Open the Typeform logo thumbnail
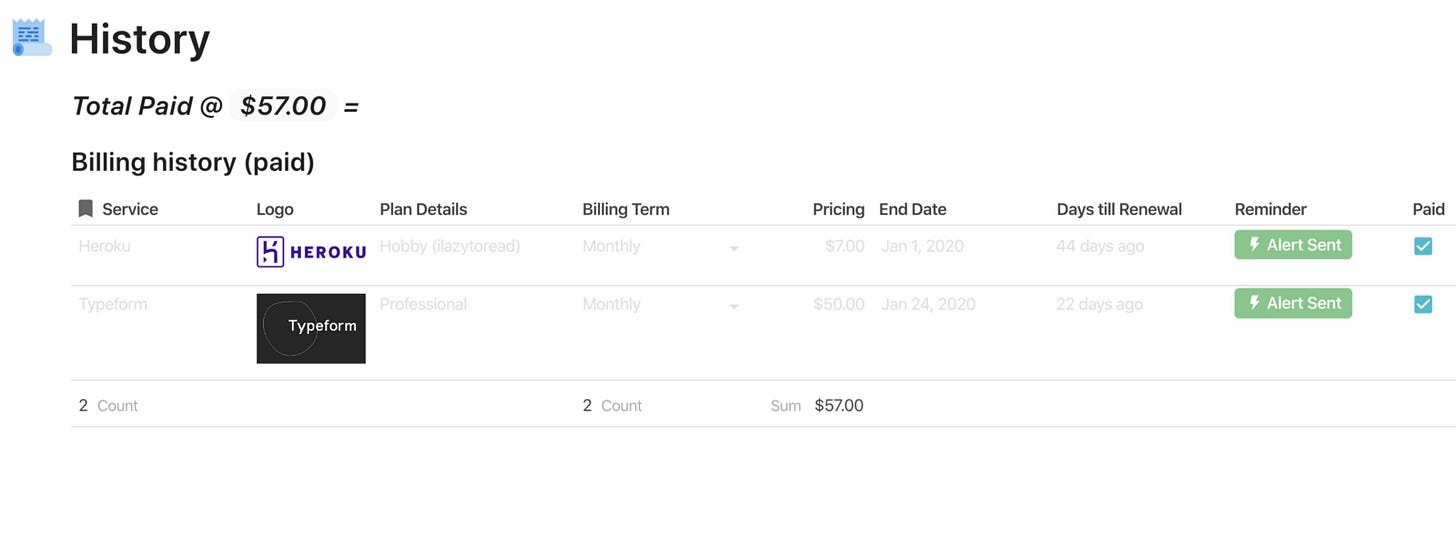 tap(311, 328)
